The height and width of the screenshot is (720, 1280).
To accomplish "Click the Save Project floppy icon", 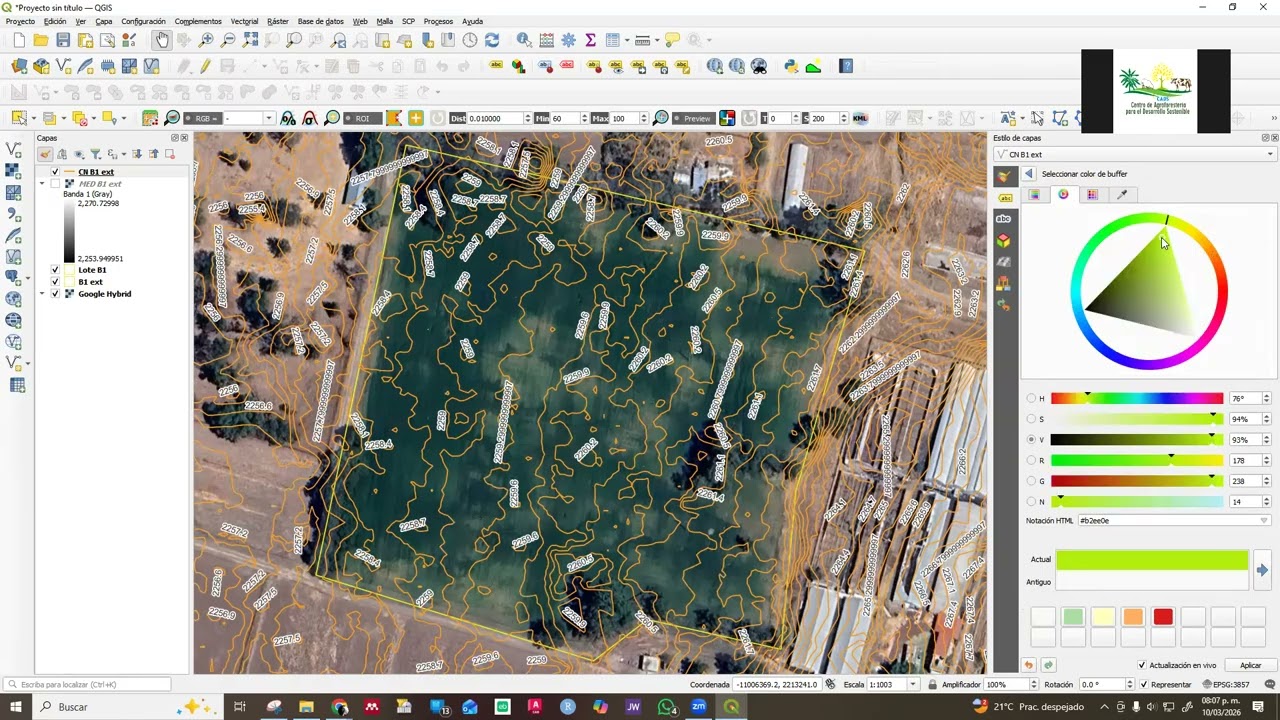I will click(x=63, y=40).
